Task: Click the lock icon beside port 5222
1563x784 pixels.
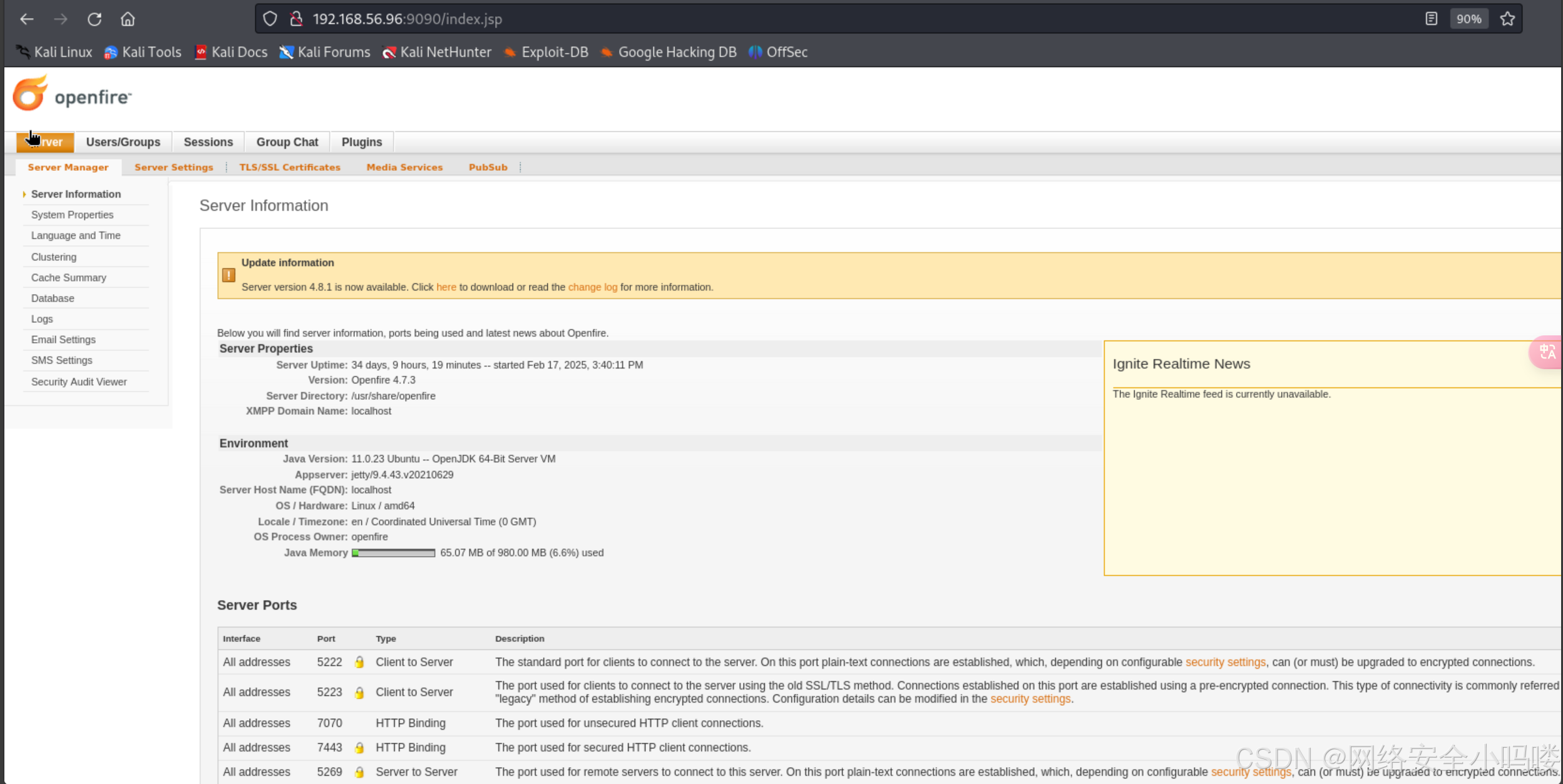Action: coord(359,662)
